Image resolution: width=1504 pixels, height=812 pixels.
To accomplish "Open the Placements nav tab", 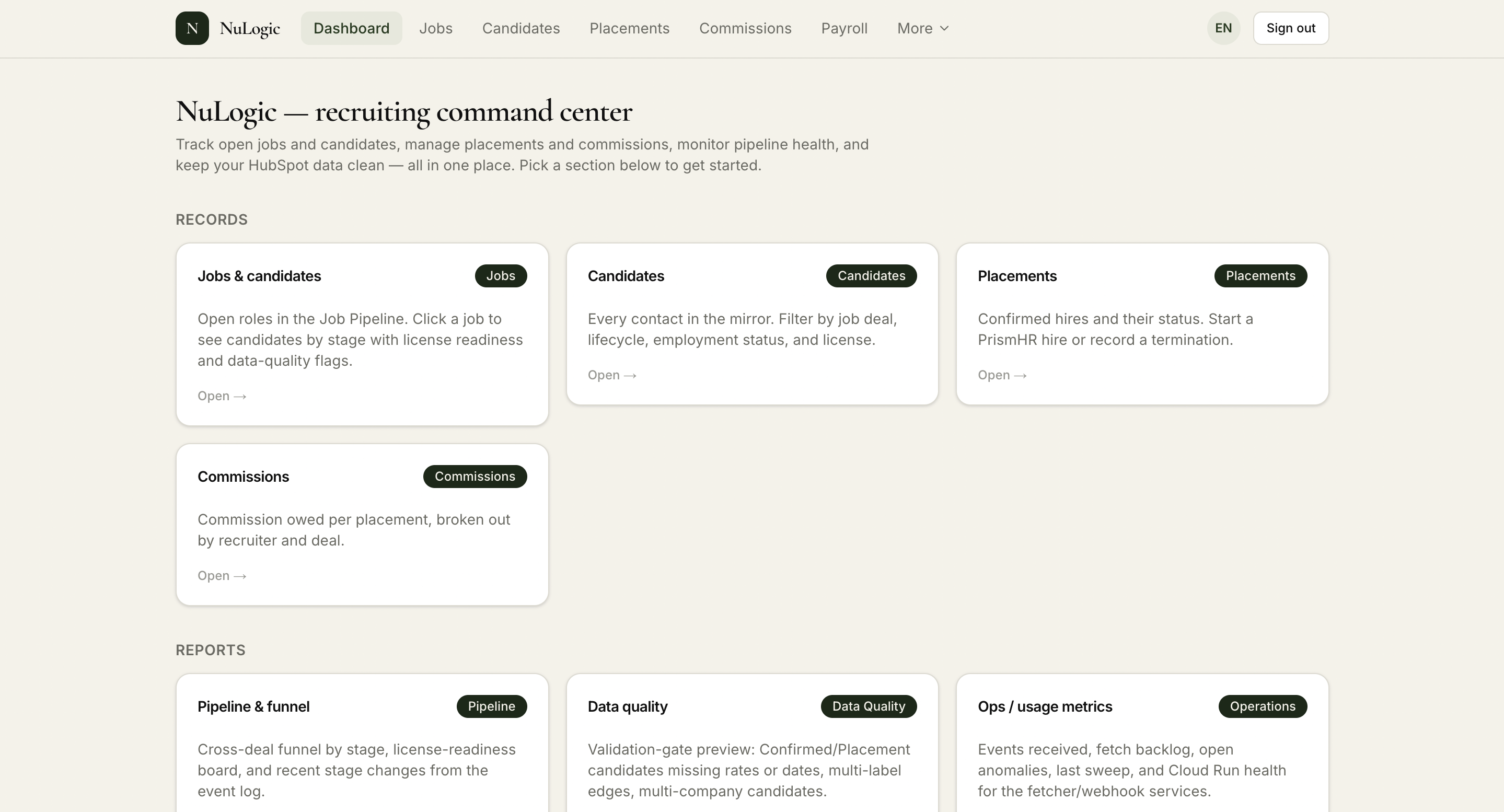I will point(629,28).
